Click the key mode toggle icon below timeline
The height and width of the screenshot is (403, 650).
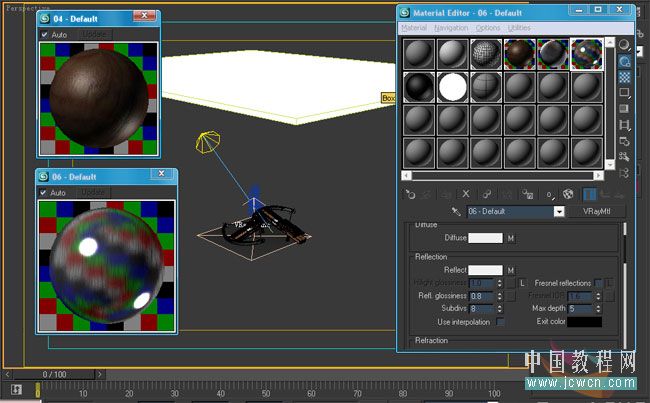(16, 389)
